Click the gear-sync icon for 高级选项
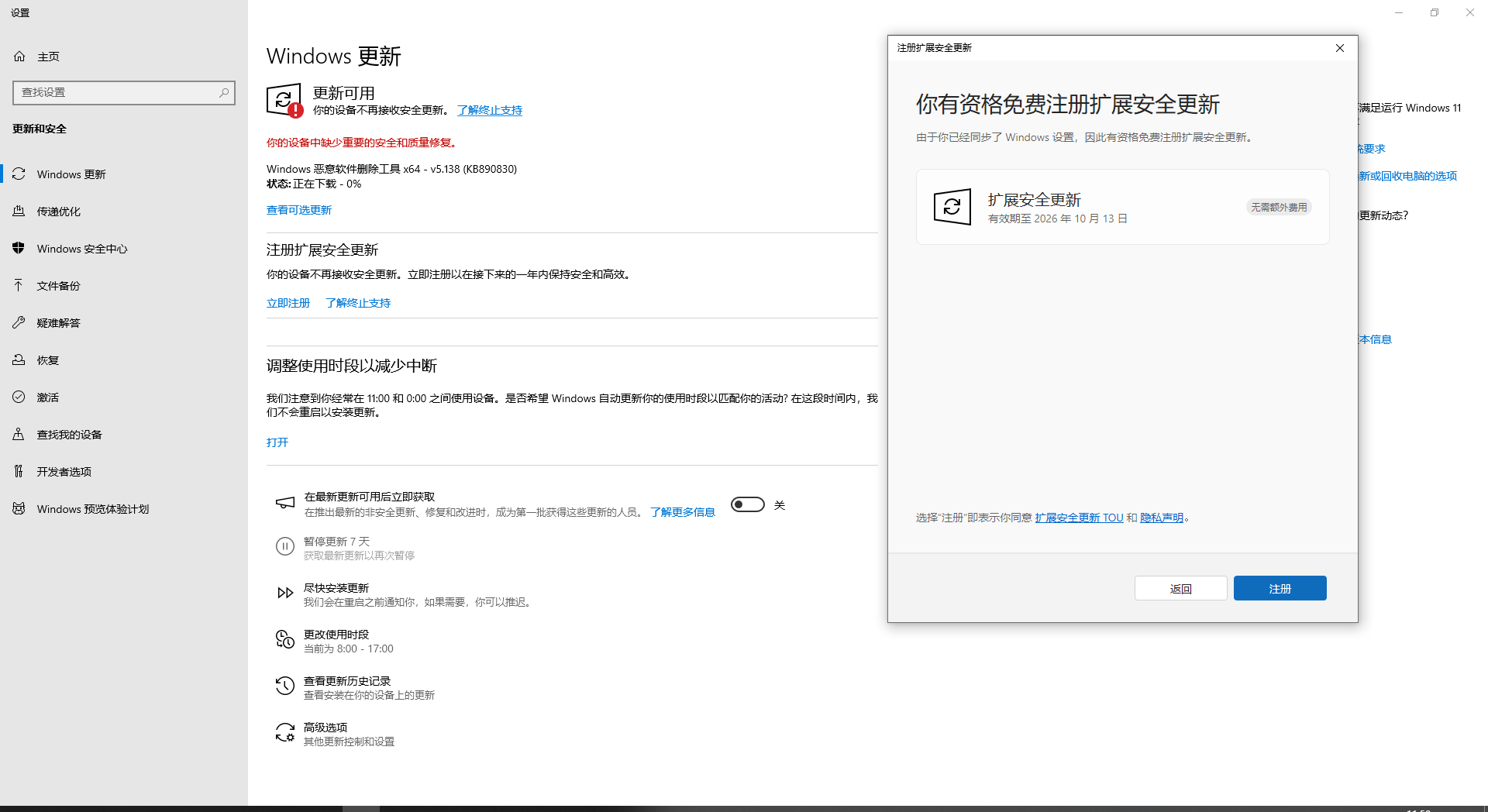Image resolution: width=1488 pixels, height=812 pixels. point(285,732)
